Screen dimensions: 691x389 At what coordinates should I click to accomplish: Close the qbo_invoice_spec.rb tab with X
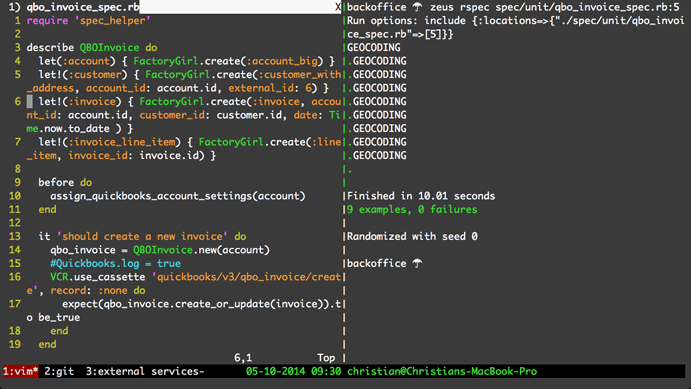coord(338,7)
